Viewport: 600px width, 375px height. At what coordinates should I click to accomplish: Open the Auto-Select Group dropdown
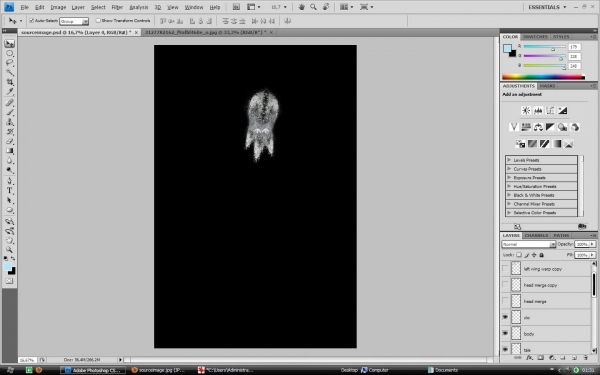coord(74,21)
